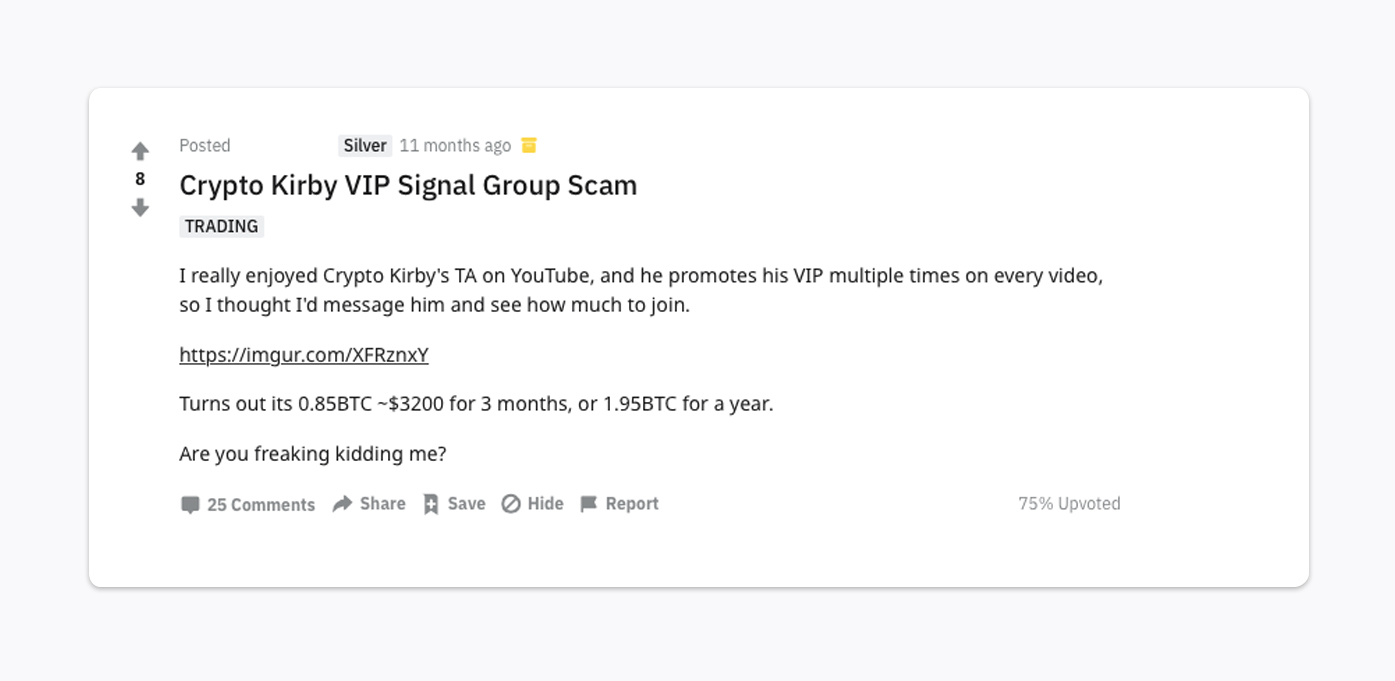This screenshot has height=681, width=1395.
Task: Filter posts by the TRADING flair
Action: (x=221, y=226)
